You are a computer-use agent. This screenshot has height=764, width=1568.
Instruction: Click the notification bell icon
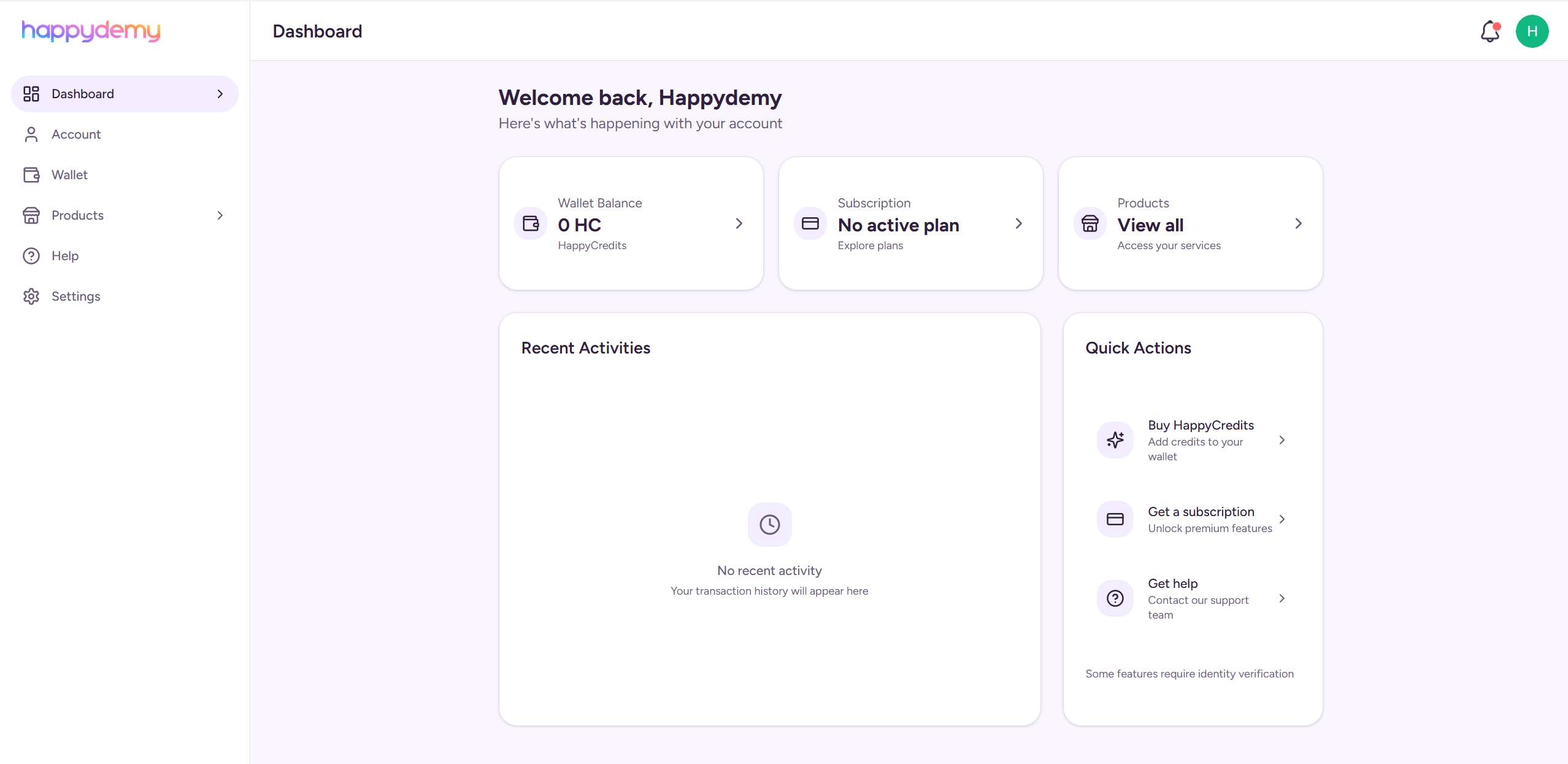click(x=1489, y=31)
